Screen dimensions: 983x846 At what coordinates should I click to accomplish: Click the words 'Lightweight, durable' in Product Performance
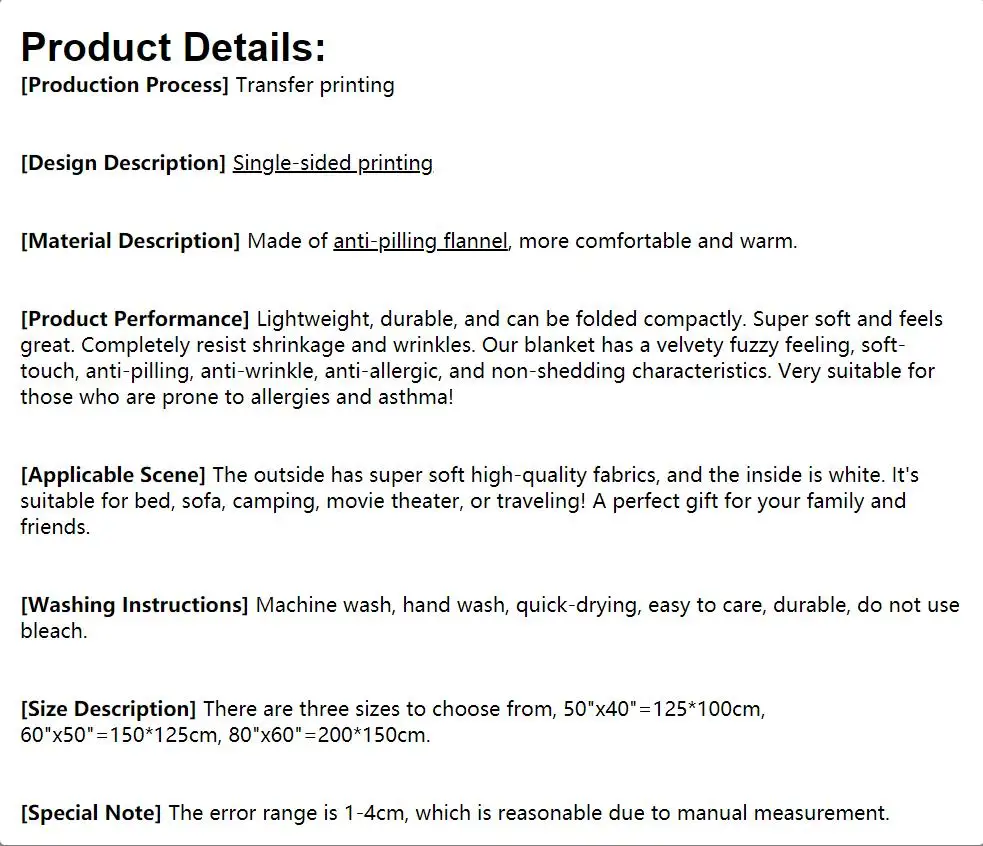[355, 319]
